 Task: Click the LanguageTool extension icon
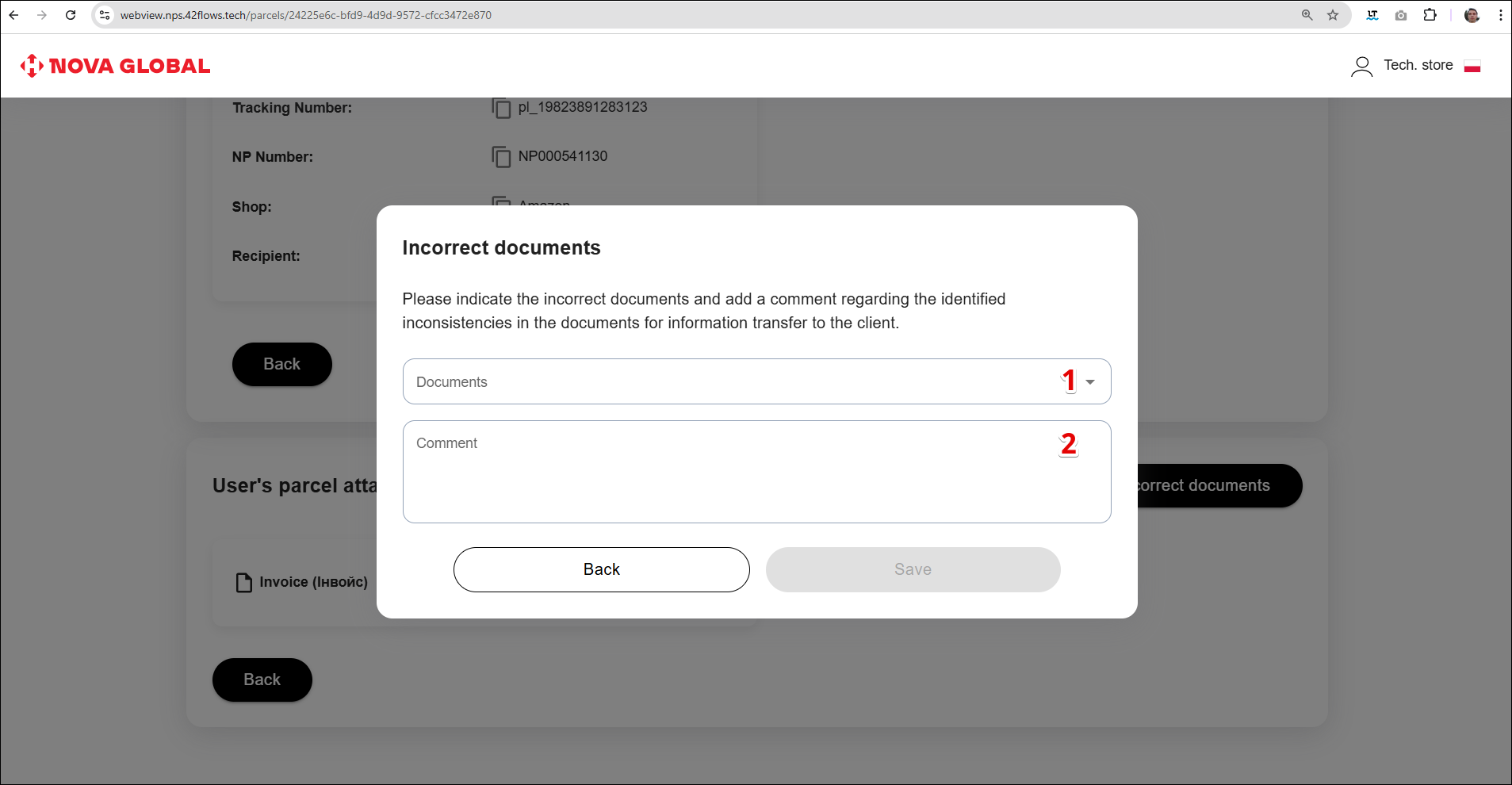[x=1372, y=15]
